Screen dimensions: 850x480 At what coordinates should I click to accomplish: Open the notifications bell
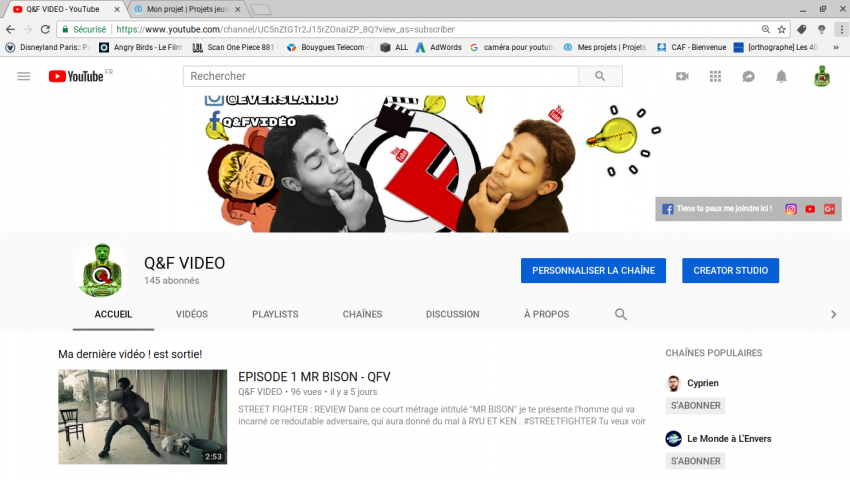coord(781,76)
